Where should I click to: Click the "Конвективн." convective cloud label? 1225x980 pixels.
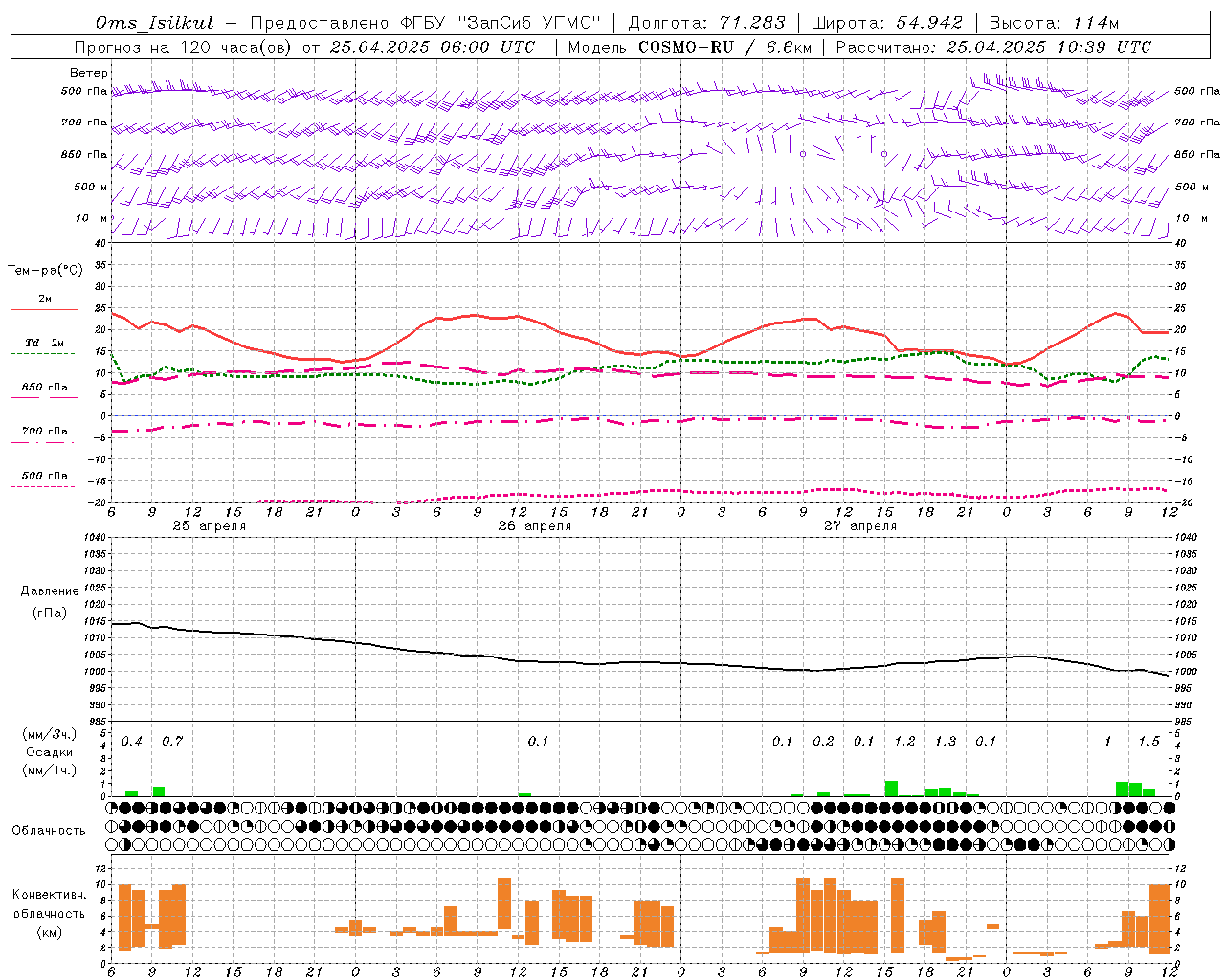50,895
